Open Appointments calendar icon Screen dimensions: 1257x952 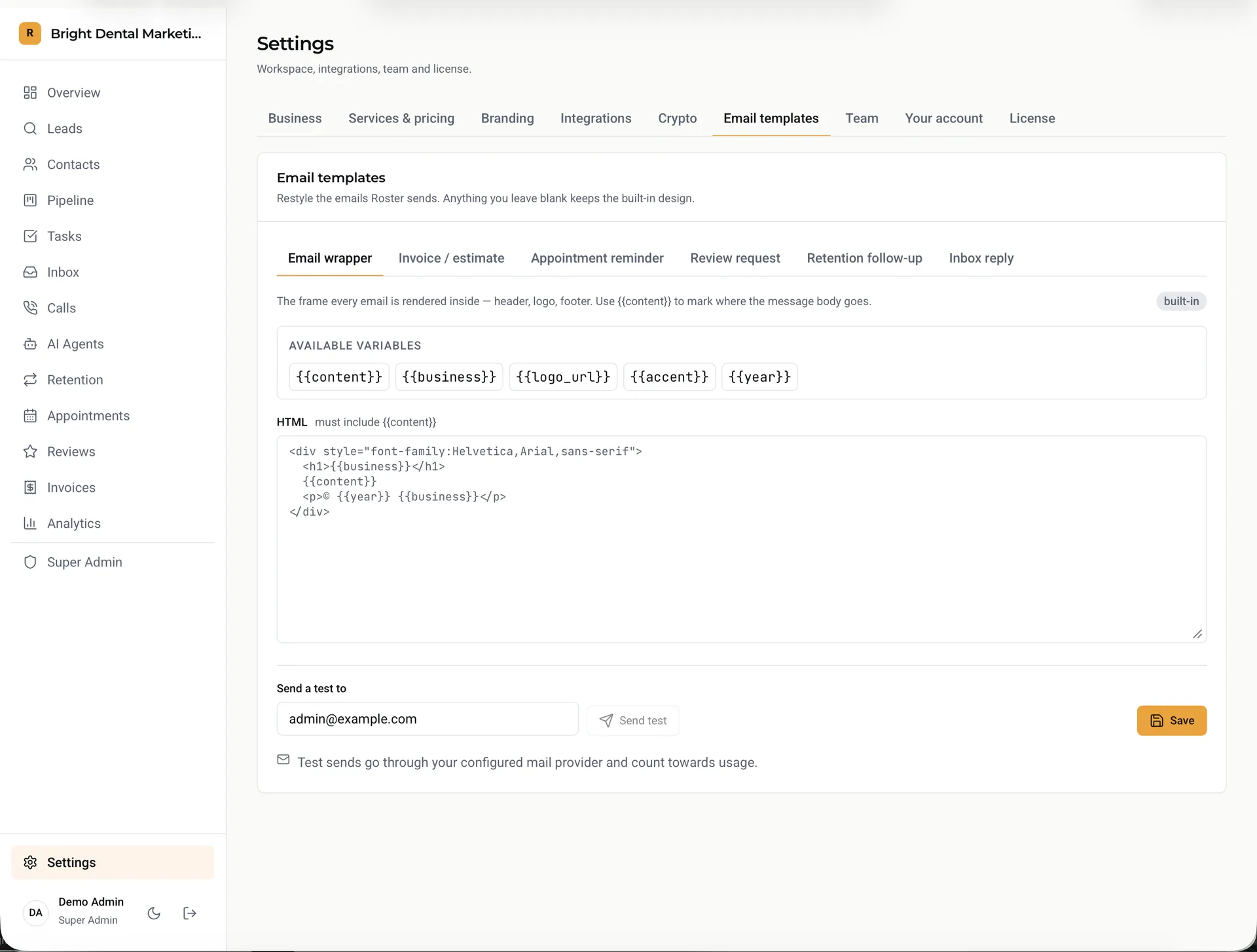click(x=30, y=416)
